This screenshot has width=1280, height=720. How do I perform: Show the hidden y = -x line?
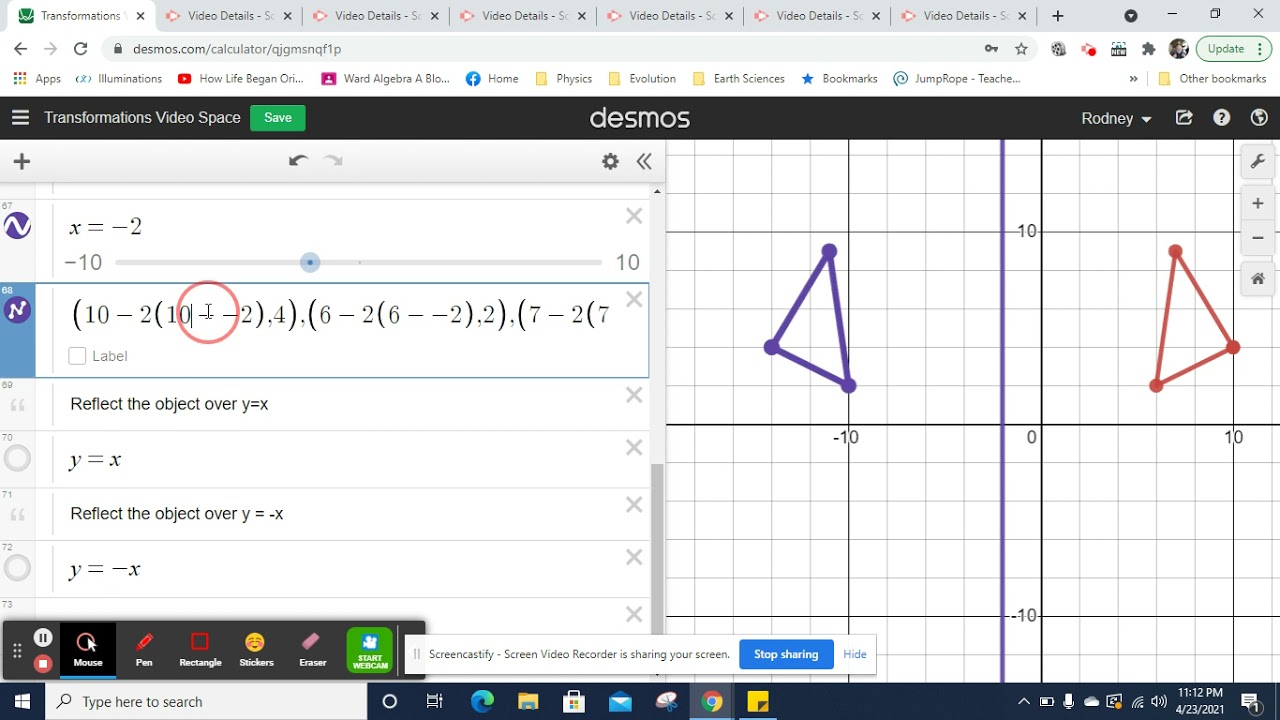click(18, 568)
